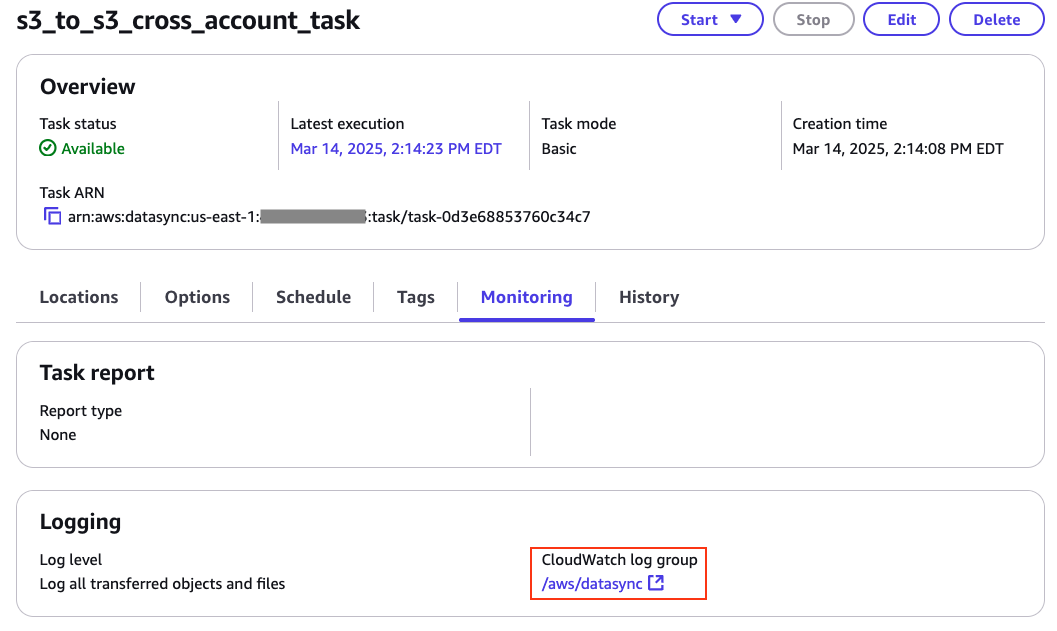
Task: View the Schedule tab
Action: pyautogui.click(x=313, y=297)
